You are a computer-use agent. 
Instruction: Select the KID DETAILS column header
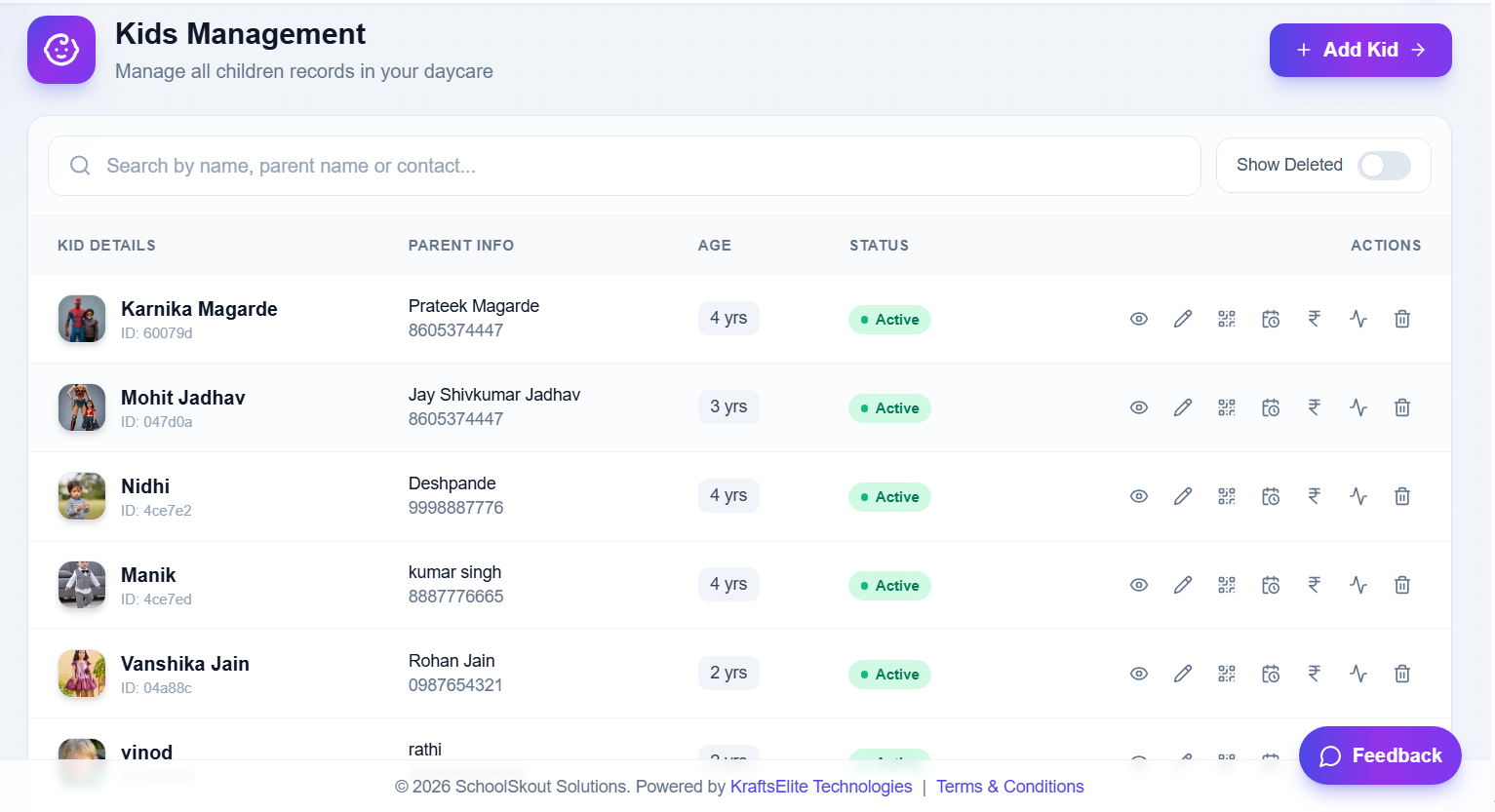click(106, 245)
